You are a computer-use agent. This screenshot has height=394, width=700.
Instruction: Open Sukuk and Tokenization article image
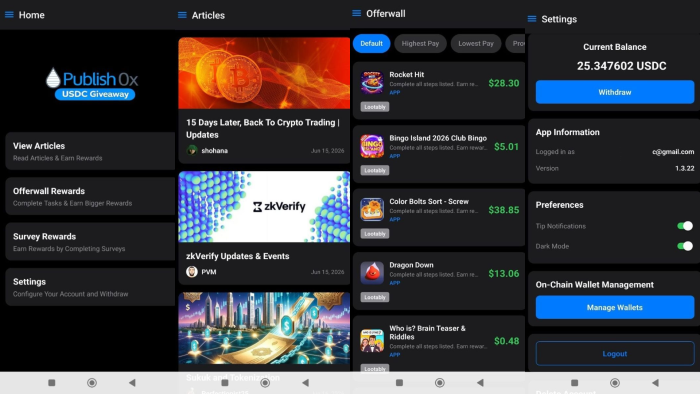pos(264,328)
